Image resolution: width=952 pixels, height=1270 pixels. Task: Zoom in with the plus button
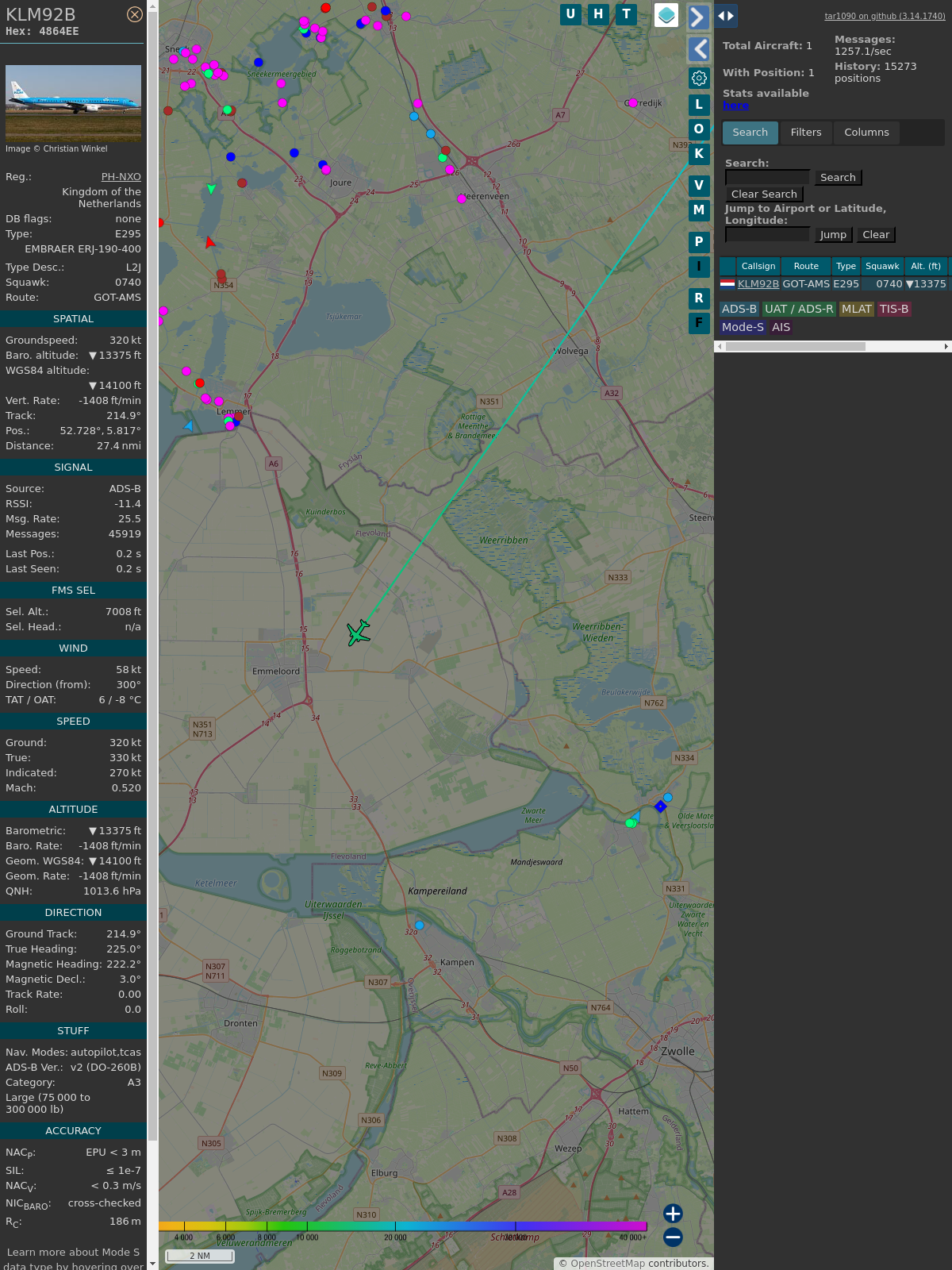click(673, 1213)
